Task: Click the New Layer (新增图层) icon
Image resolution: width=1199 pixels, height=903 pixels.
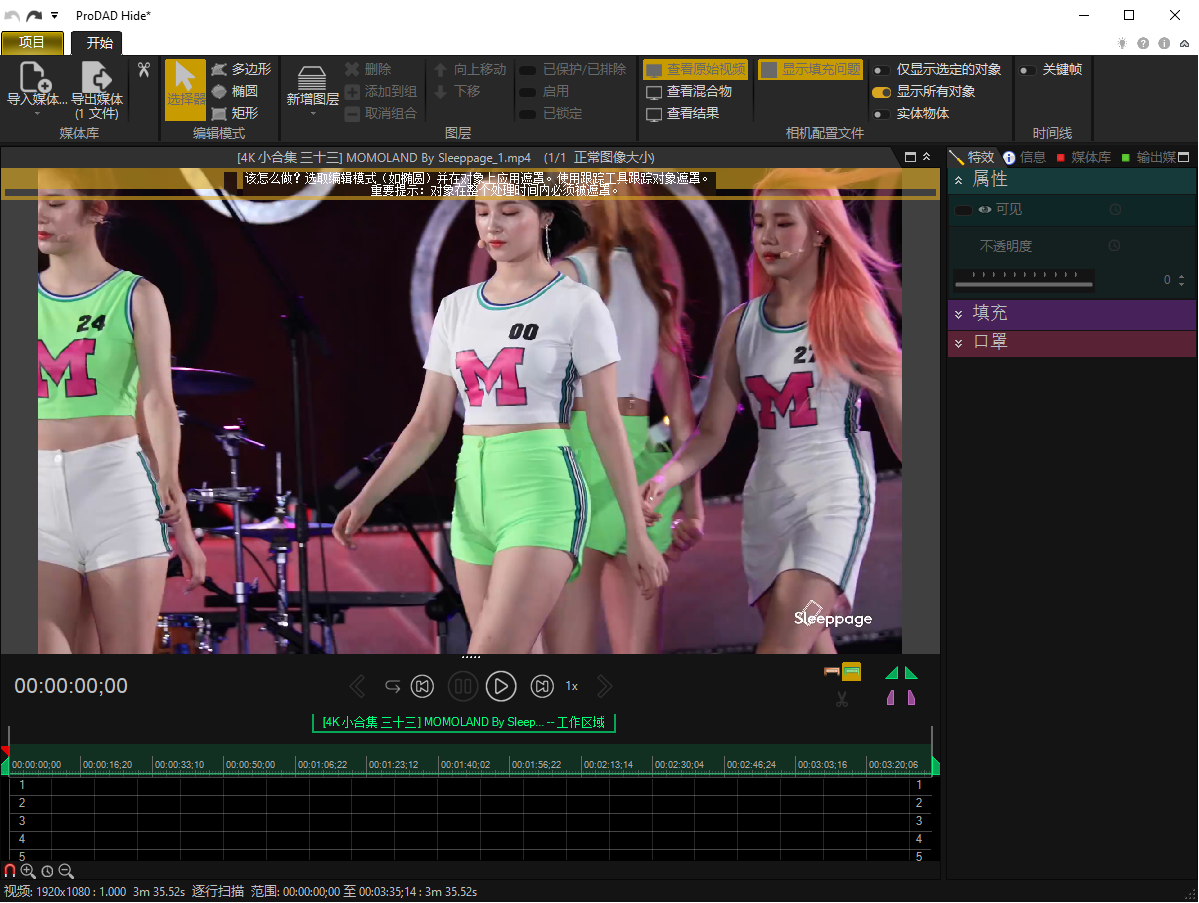Action: coord(312,80)
